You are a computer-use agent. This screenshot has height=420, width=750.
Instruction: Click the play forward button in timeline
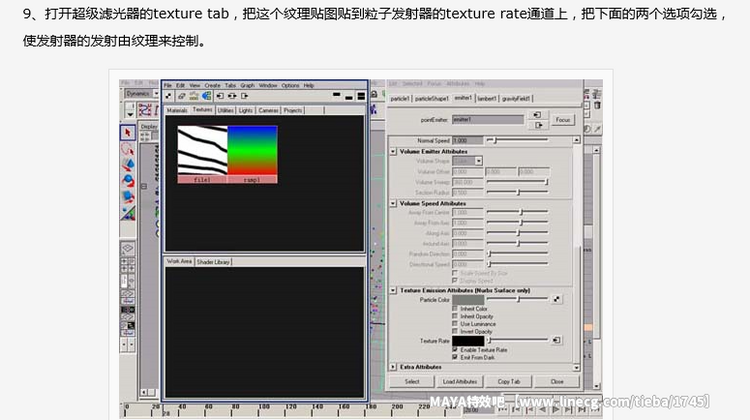pyautogui.click(x=556, y=410)
